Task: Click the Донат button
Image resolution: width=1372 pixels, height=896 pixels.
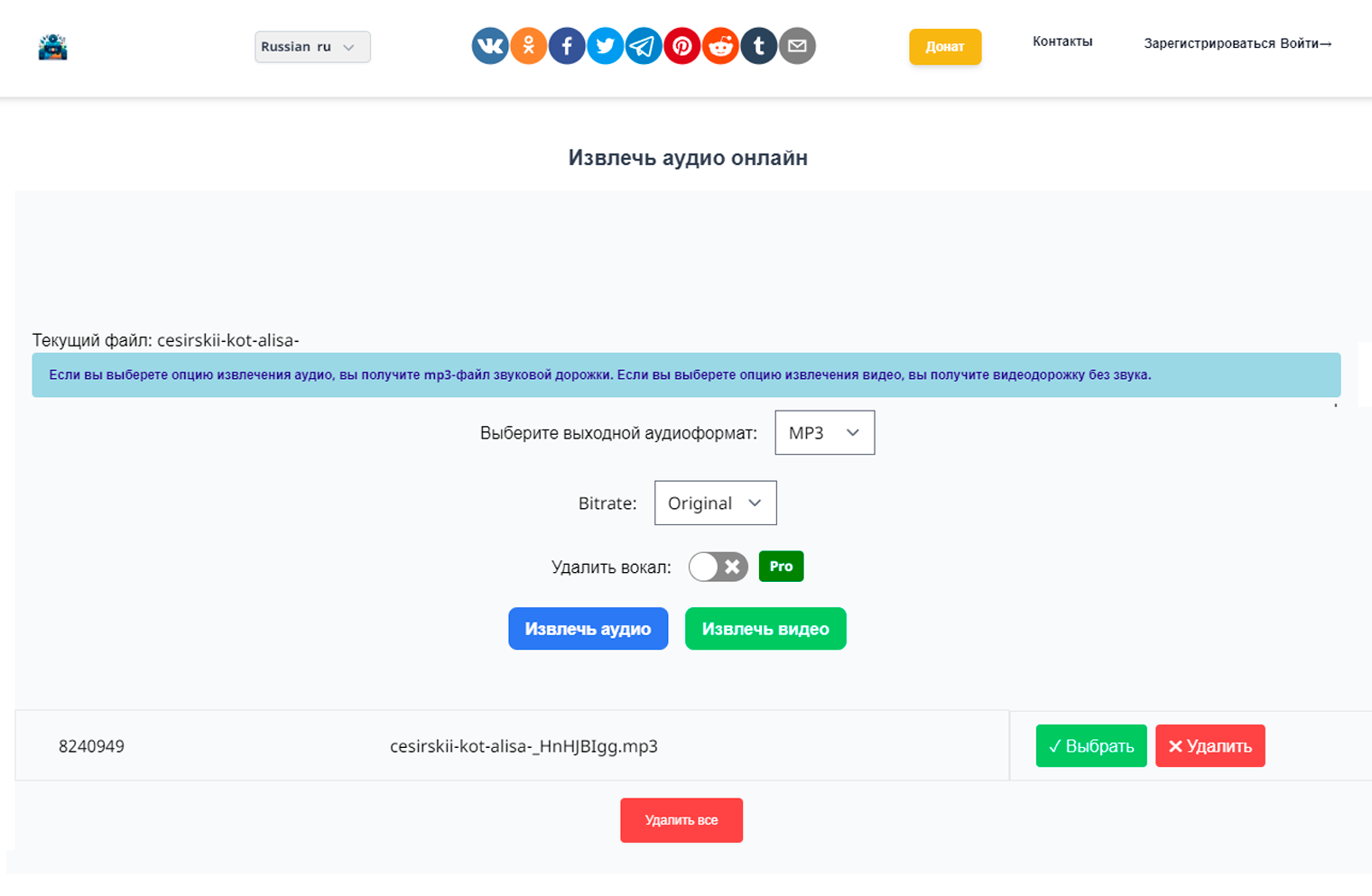Action: click(945, 47)
